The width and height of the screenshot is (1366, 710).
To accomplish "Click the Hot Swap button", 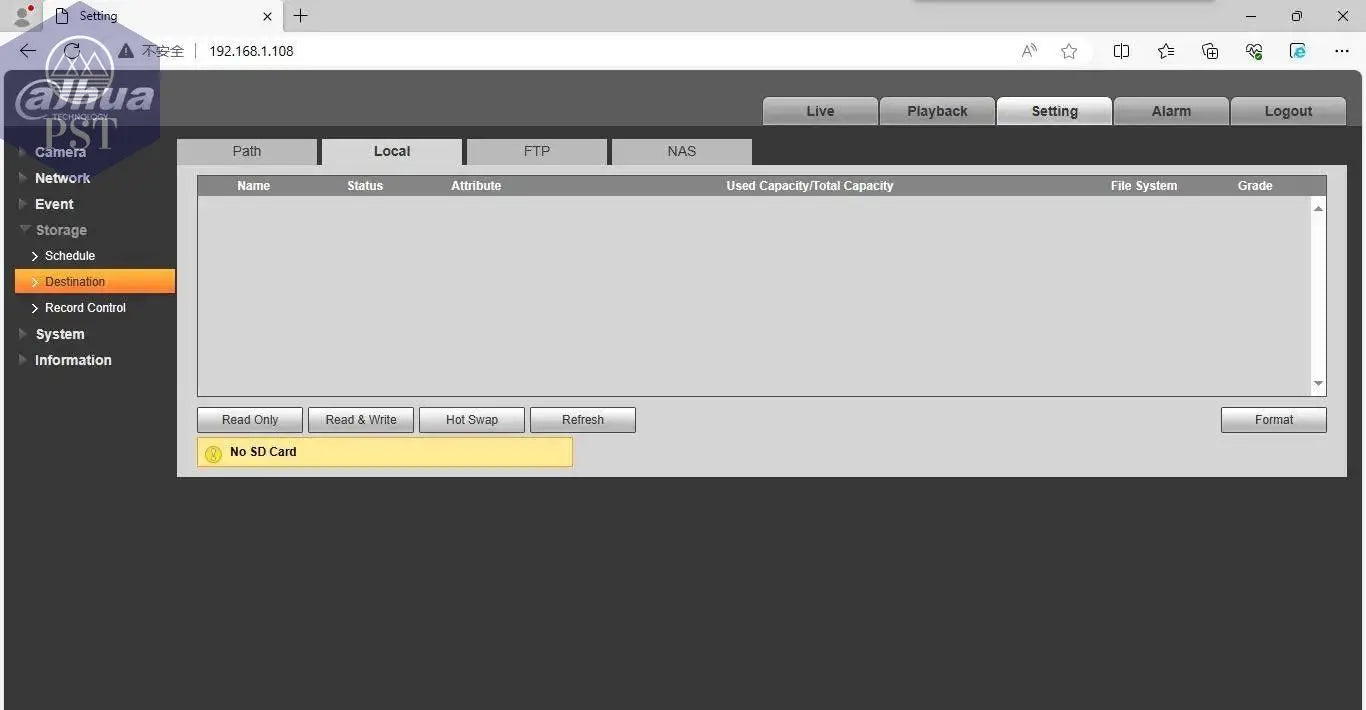I will [x=471, y=420].
